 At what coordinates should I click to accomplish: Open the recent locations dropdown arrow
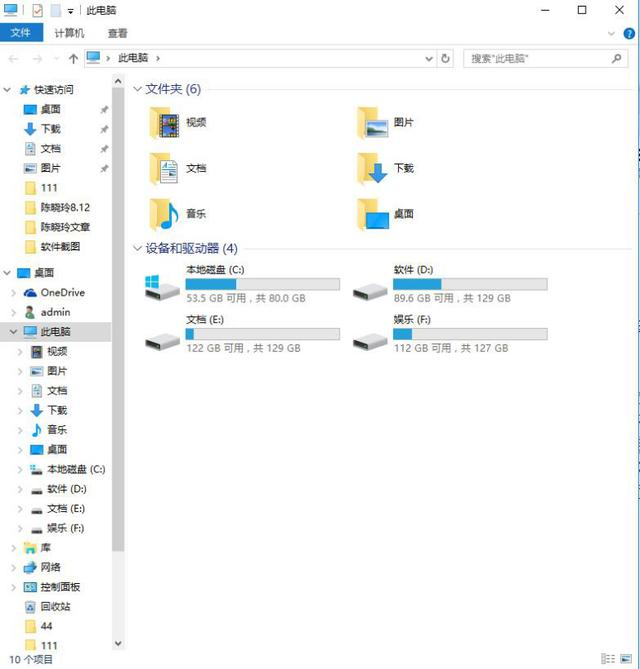pyautogui.click(x=56, y=59)
